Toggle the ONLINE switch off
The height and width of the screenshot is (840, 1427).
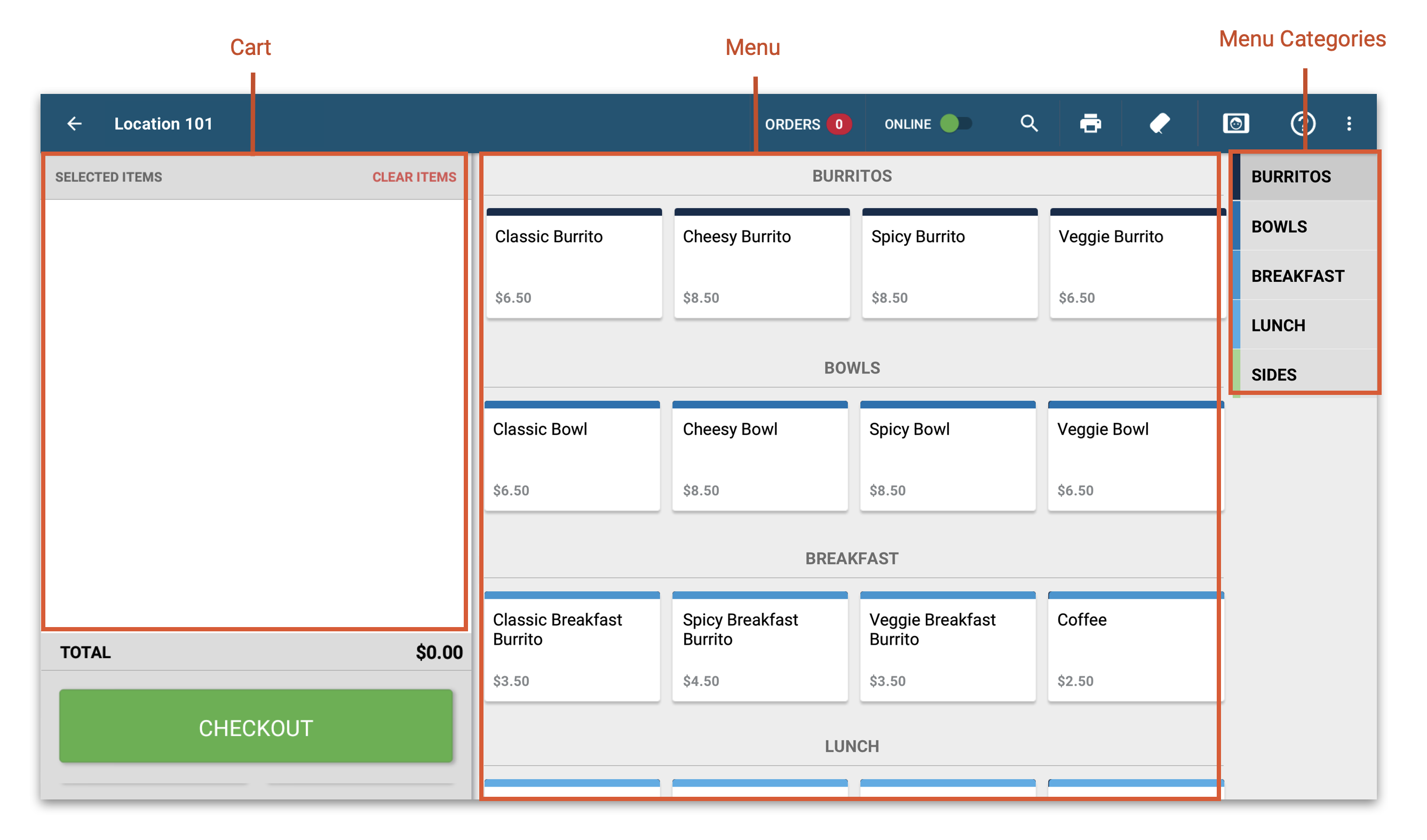point(956,123)
